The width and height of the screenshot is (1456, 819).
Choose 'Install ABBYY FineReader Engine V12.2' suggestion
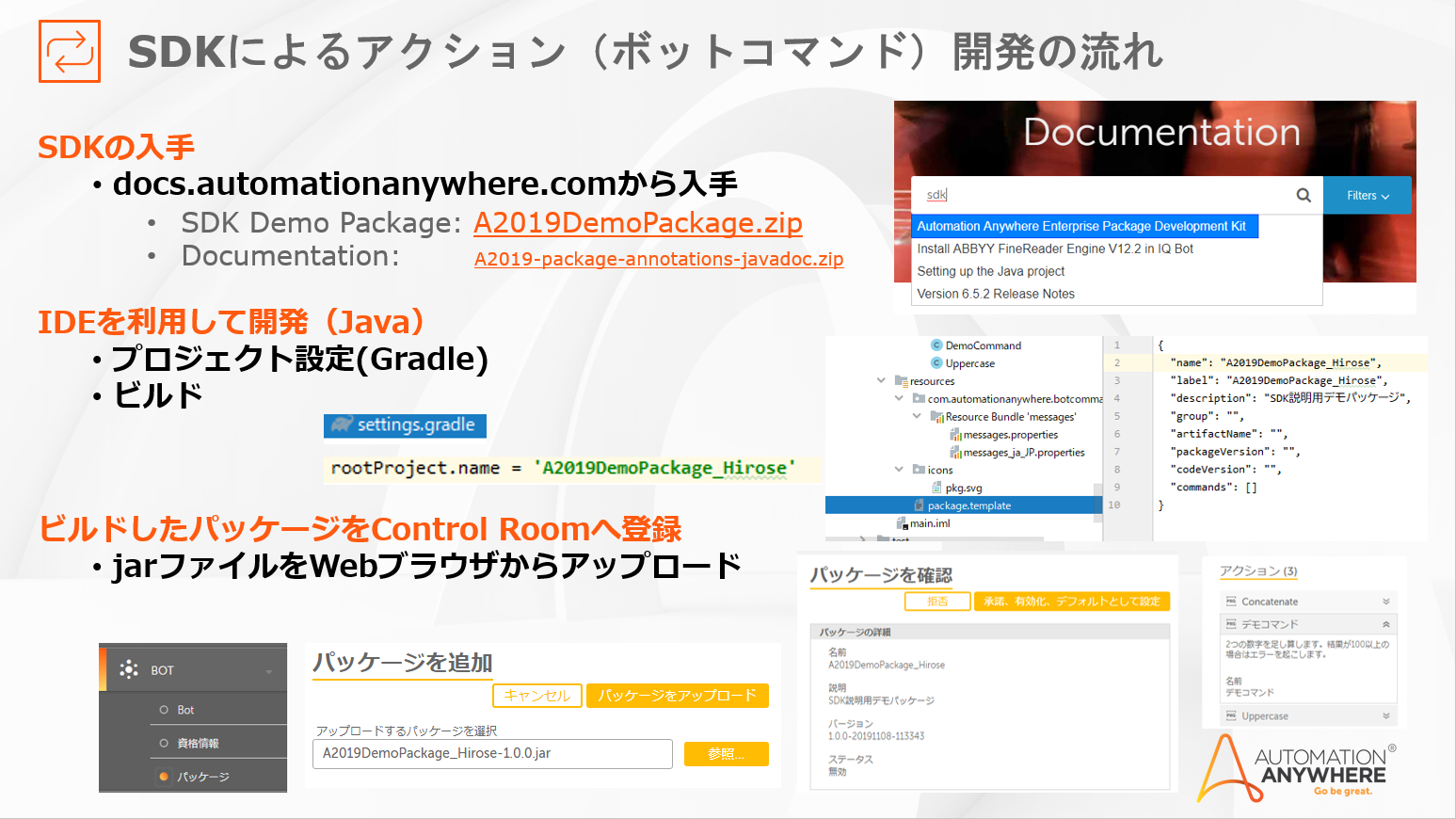(x=1055, y=249)
